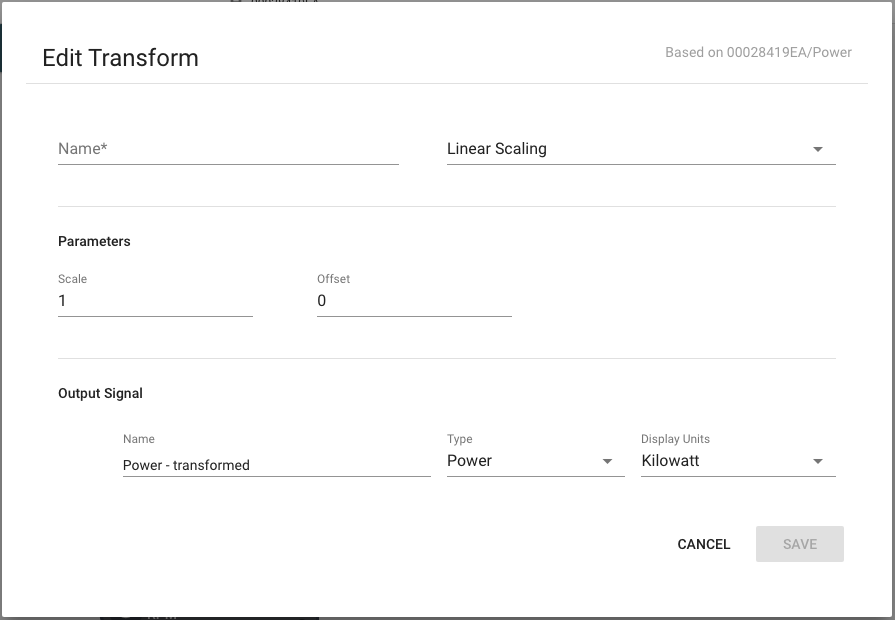
Task: Open the Linear Scaling transform type dropdown
Action: click(x=641, y=149)
